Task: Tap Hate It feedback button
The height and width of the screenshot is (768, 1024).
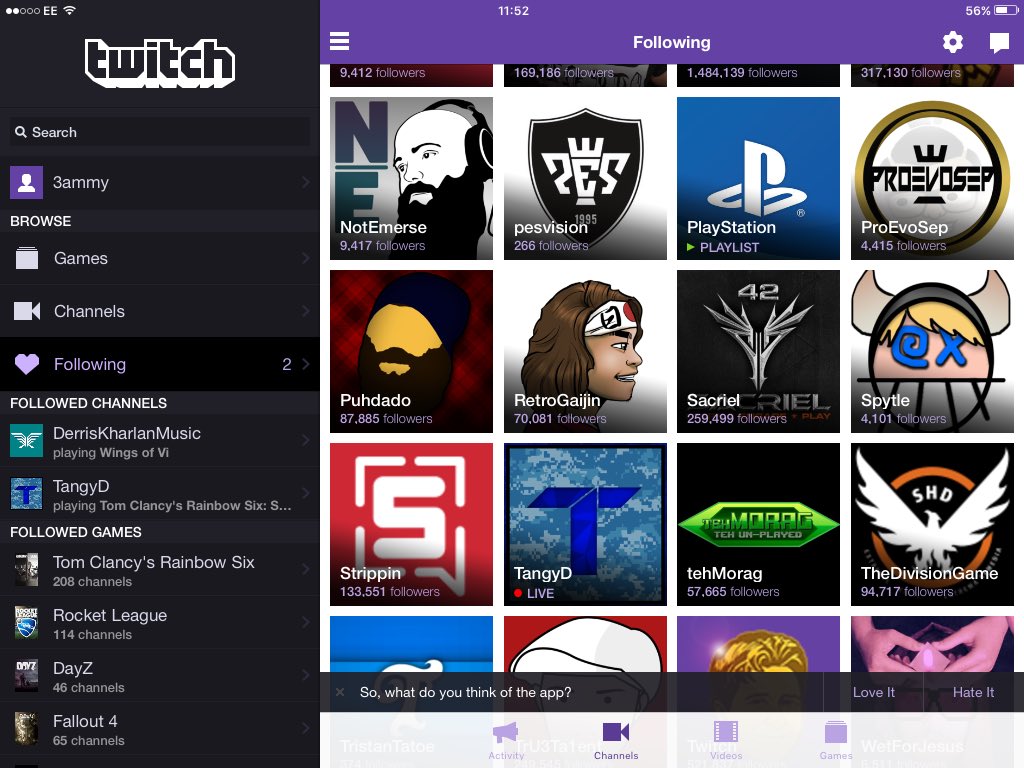Action: [x=973, y=692]
